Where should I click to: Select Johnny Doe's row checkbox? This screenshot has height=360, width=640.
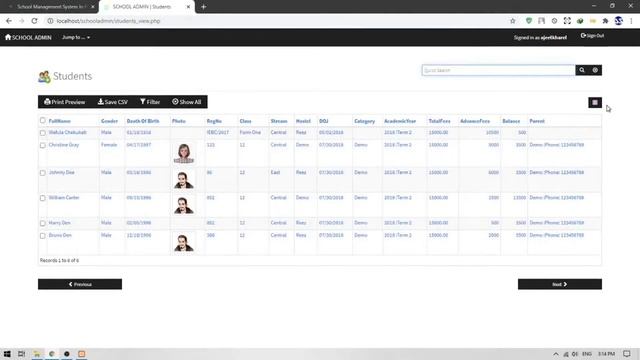42,173
